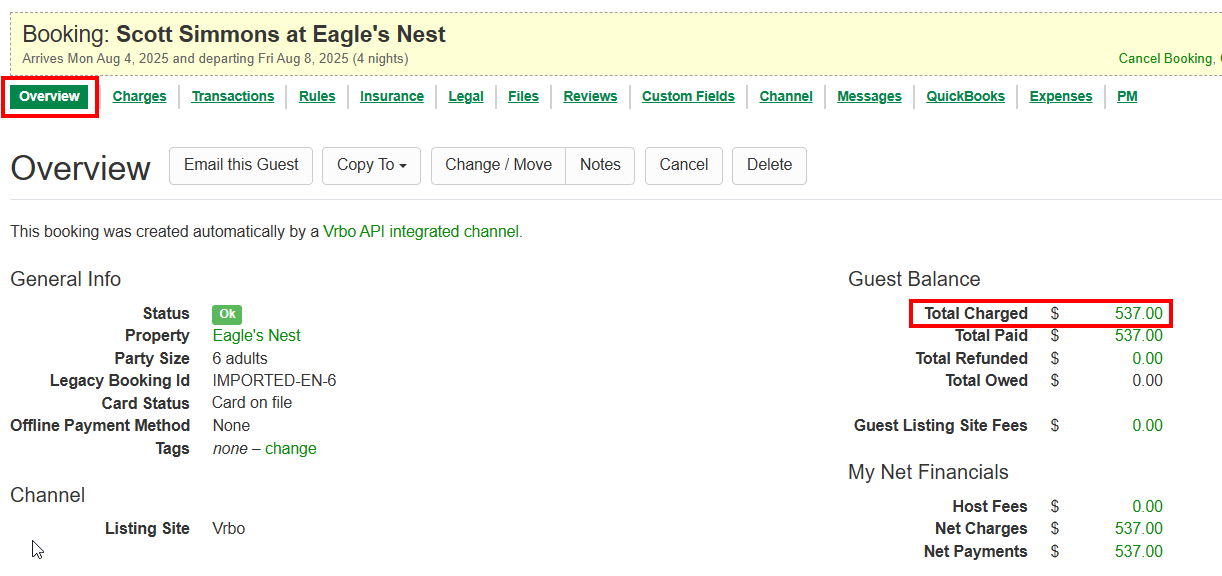Image resolution: width=1222 pixels, height=576 pixels.
Task: Click the change tags link
Action: [x=291, y=449]
